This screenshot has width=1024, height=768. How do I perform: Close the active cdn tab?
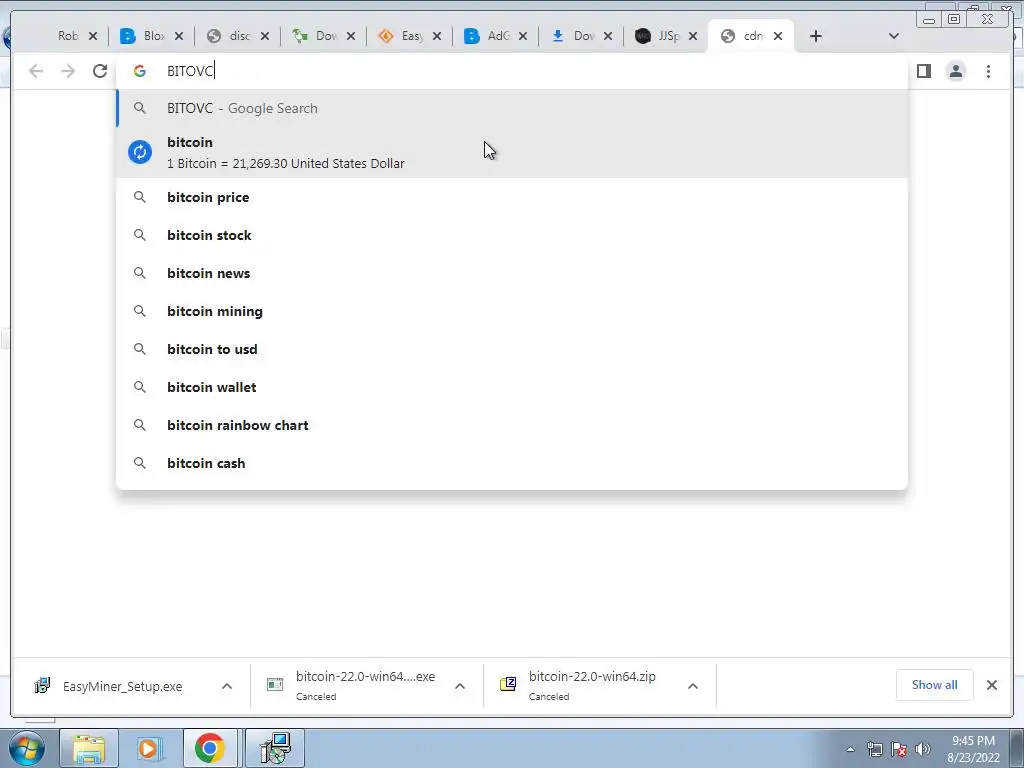[778, 36]
